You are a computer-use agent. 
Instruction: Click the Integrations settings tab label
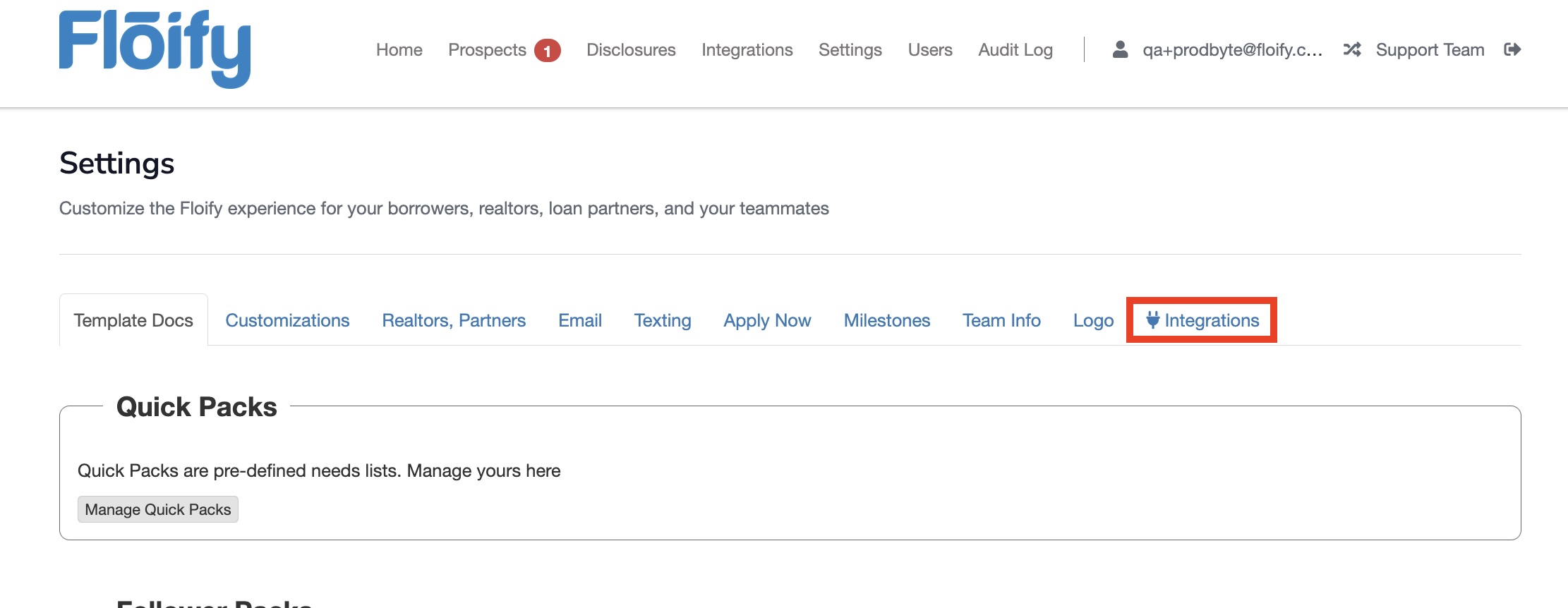(1212, 320)
